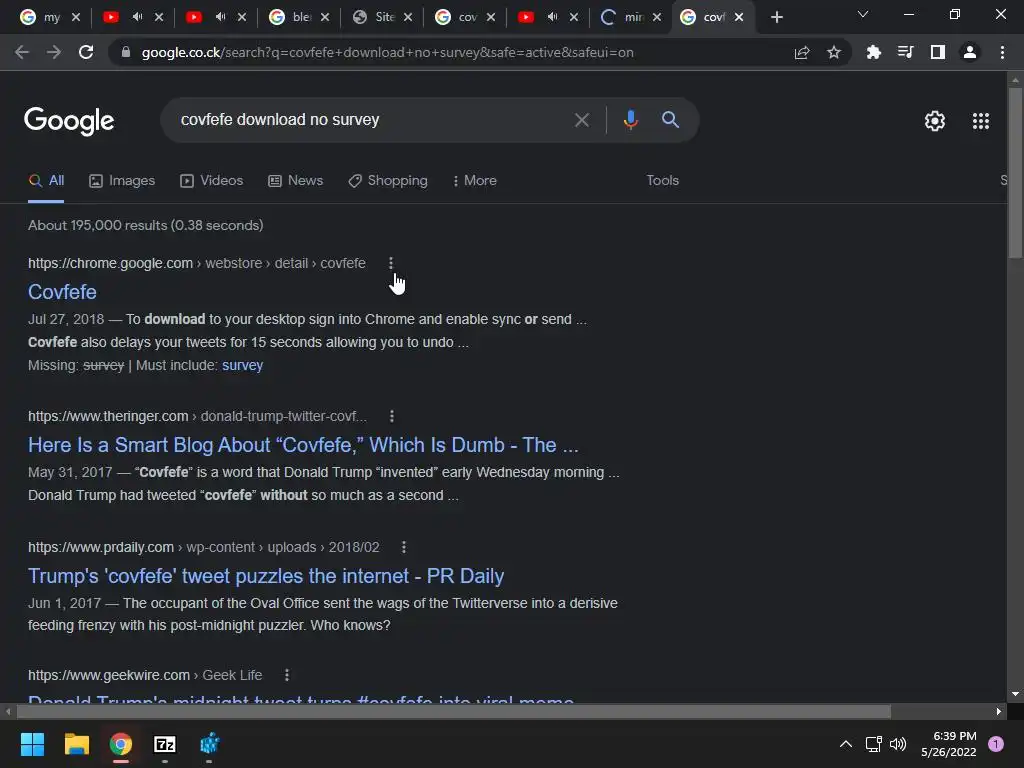The width and height of the screenshot is (1024, 768).
Task: Open File Explorer from taskbar
Action: tap(76, 744)
